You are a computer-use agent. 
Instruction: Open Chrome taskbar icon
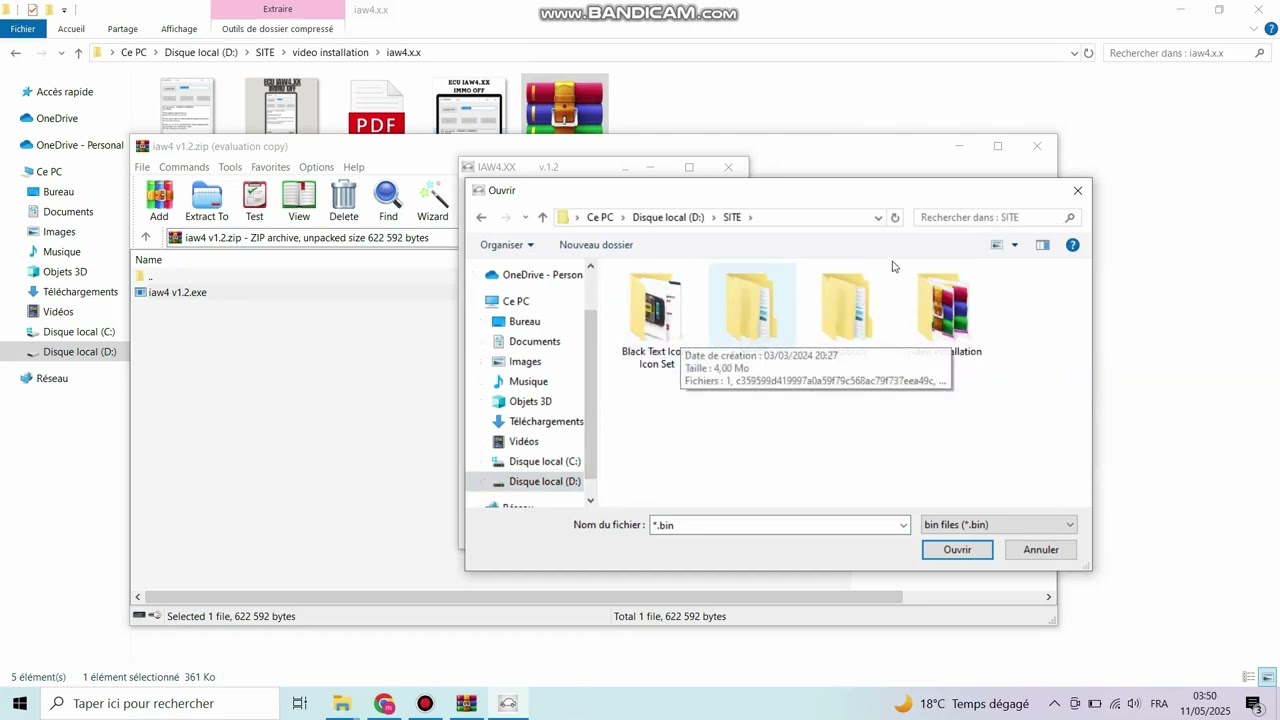[384, 703]
